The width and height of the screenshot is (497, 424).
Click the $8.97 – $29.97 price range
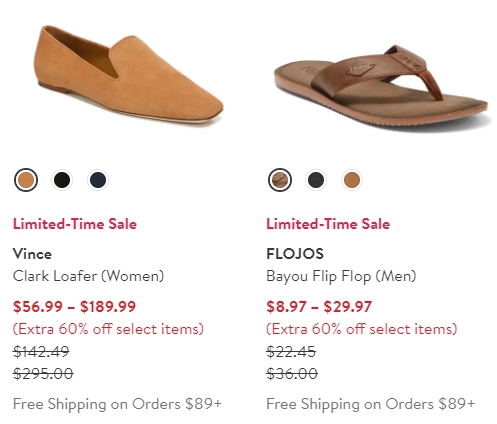pyautogui.click(x=319, y=307)
